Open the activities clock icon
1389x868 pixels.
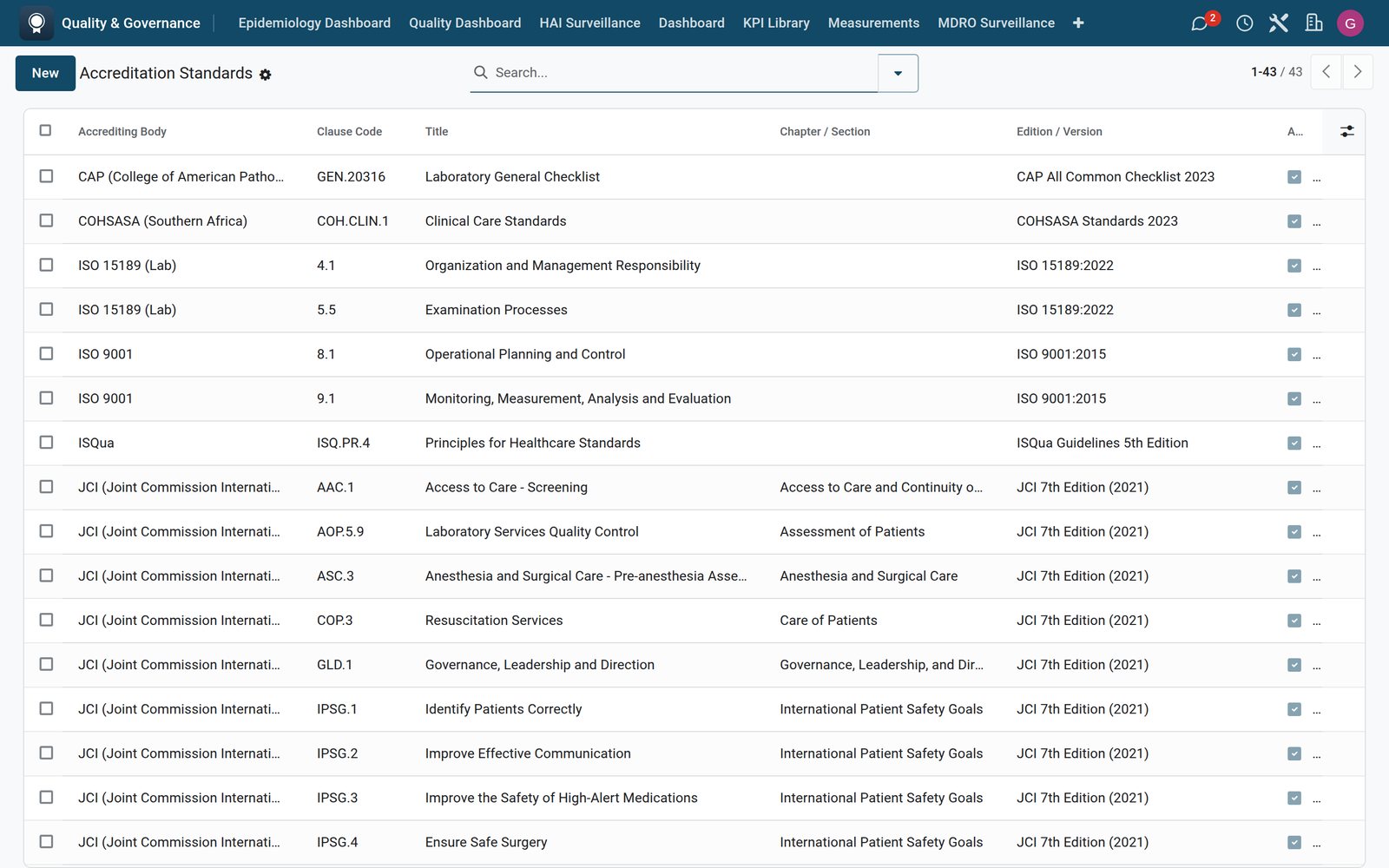coord(1244,23)
